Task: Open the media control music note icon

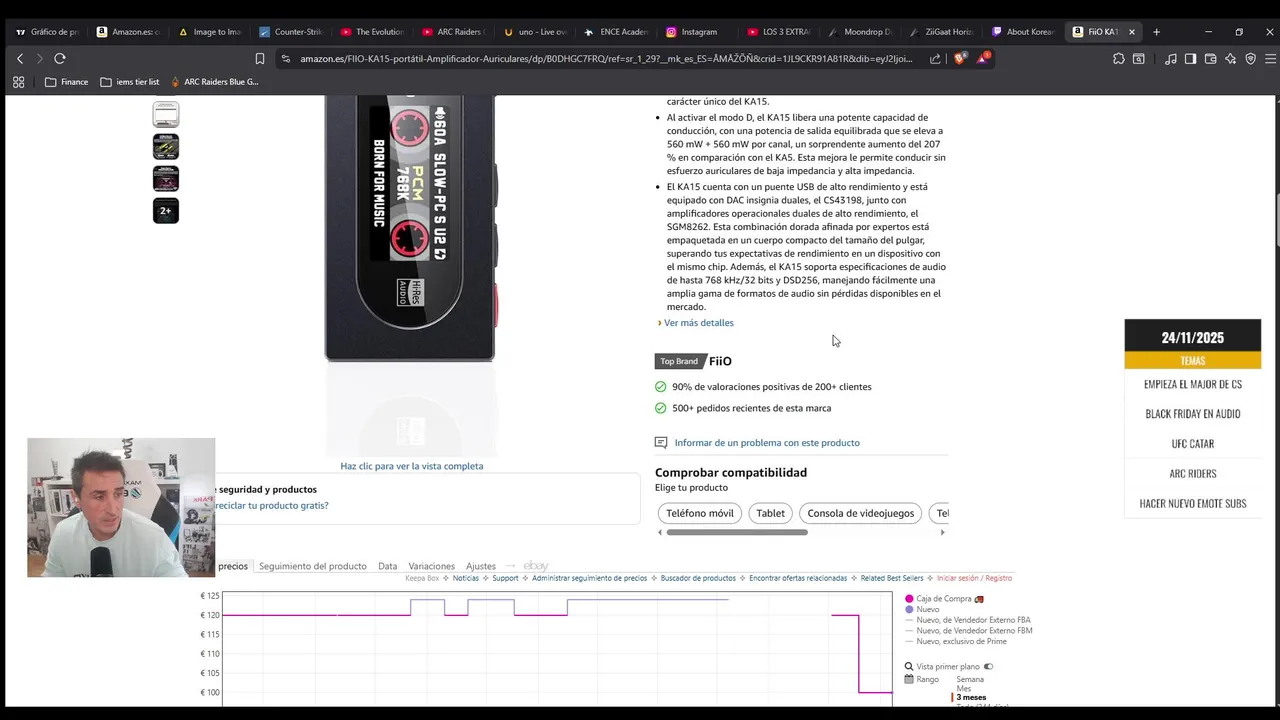Action: click(x=1170, y=59)
